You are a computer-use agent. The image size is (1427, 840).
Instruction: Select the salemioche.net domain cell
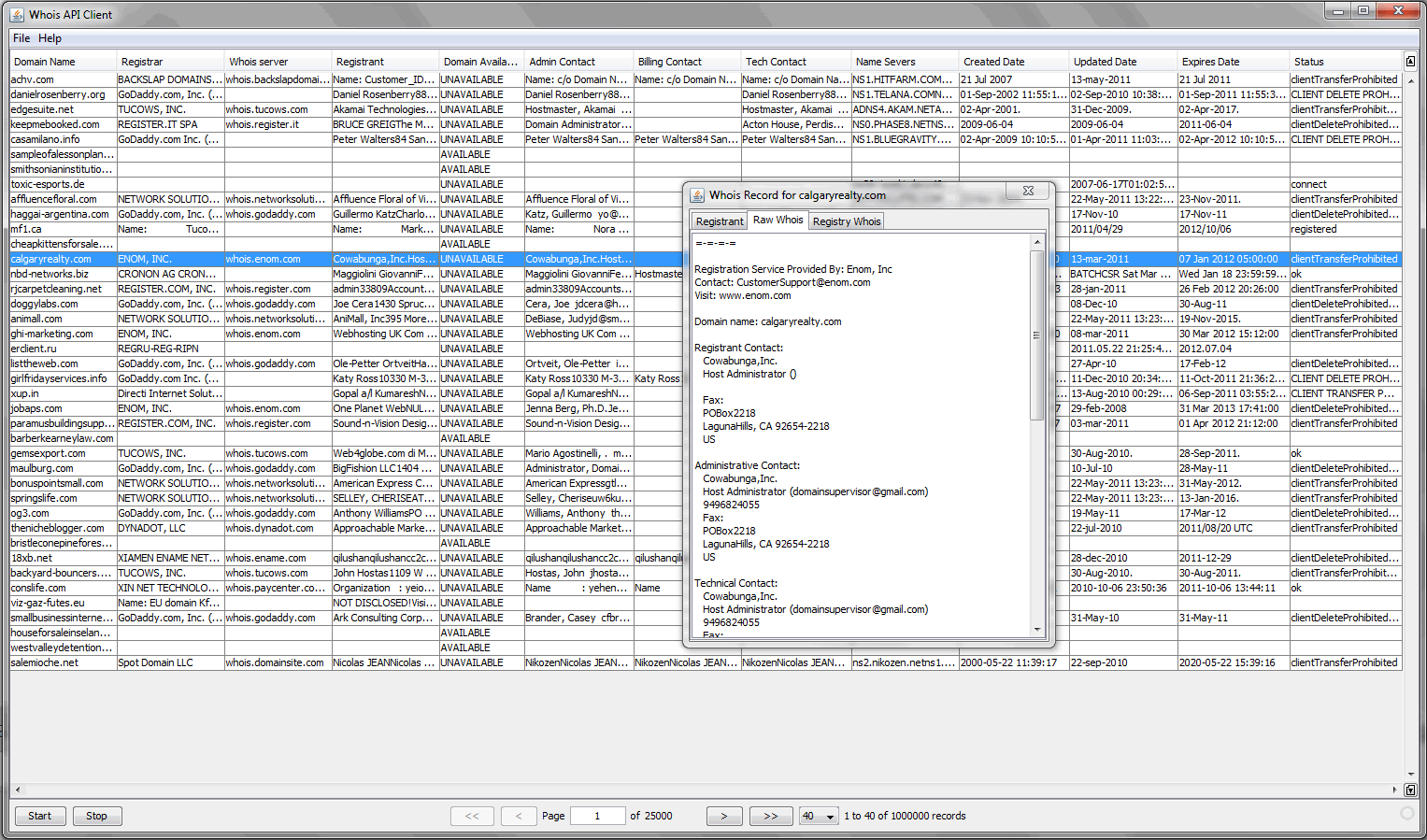coord(63,662)
